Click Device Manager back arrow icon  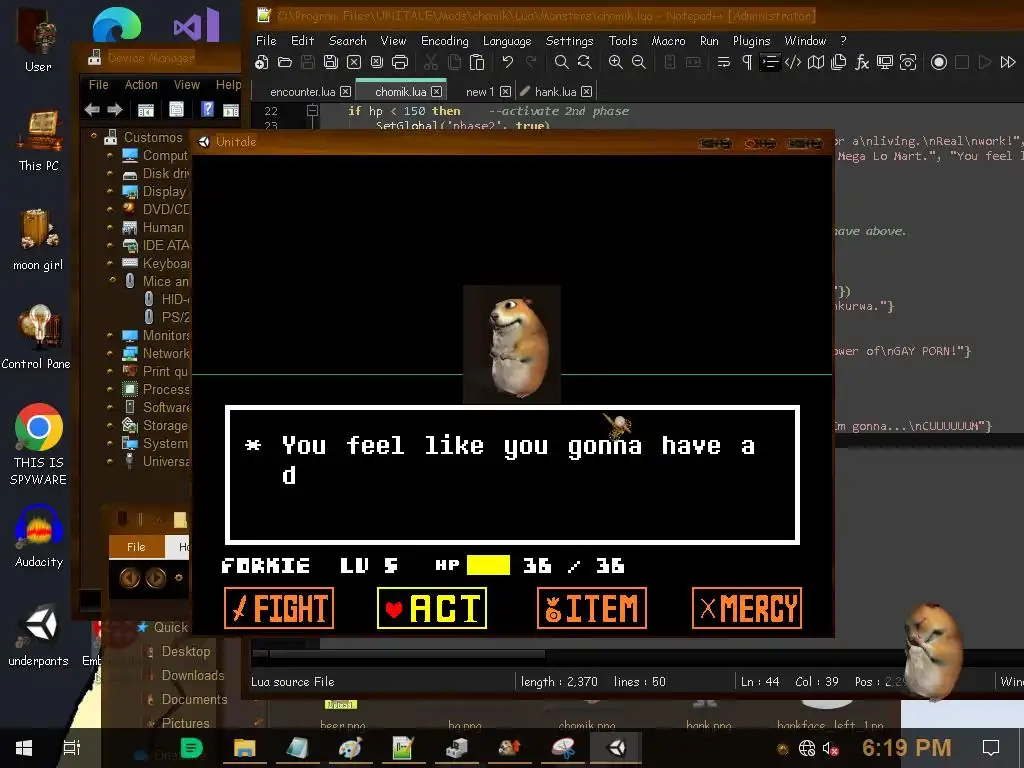pyautogui.click(x=92, y=110)
